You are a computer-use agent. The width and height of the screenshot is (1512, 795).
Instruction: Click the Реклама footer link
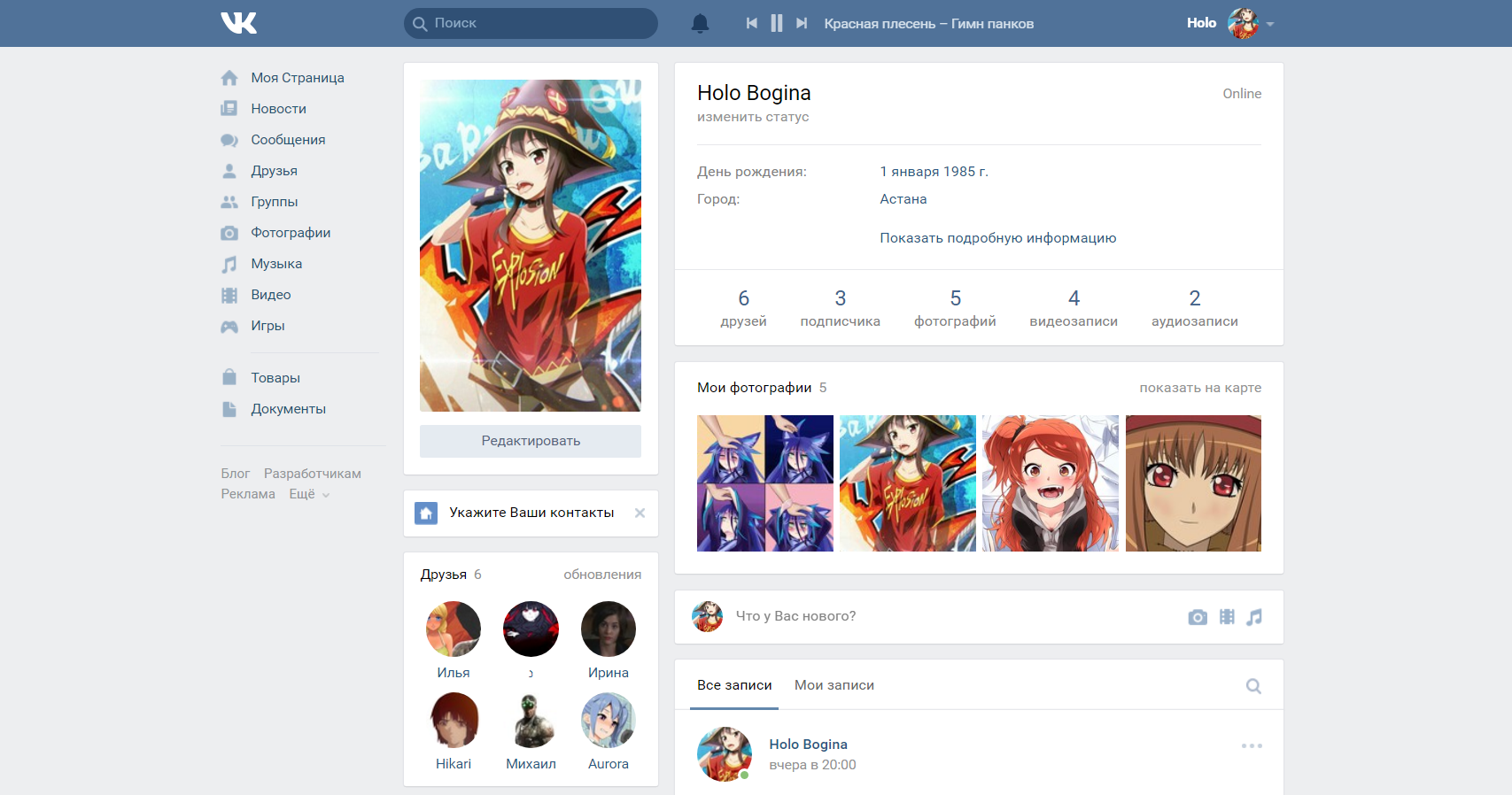(248, 494)
